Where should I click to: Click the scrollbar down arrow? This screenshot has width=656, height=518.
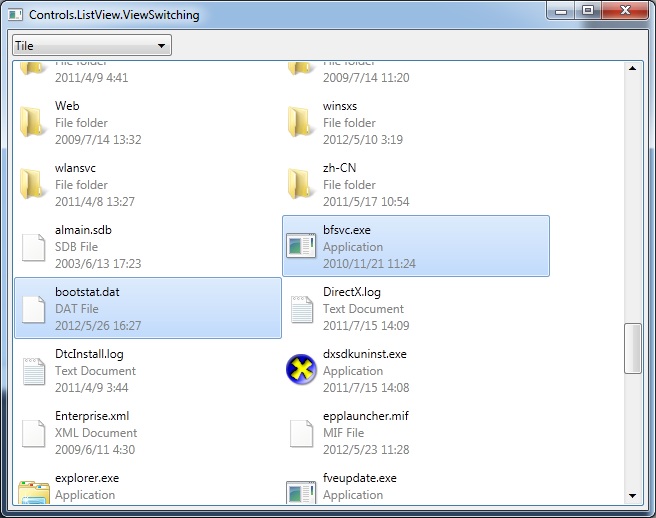coord(632,495)
